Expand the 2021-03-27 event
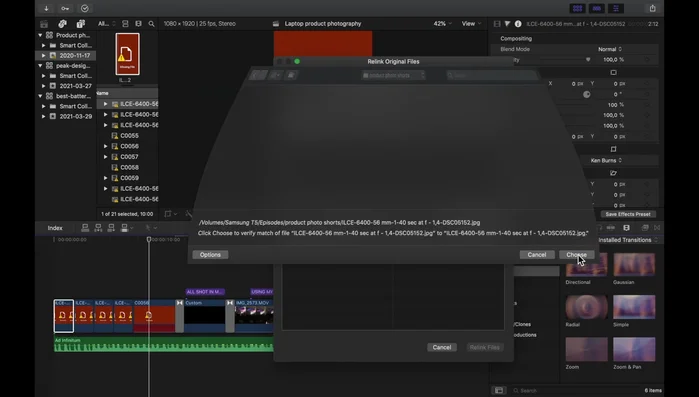The width and height of the screenshot is (699, 397). [x=43, y=86]
